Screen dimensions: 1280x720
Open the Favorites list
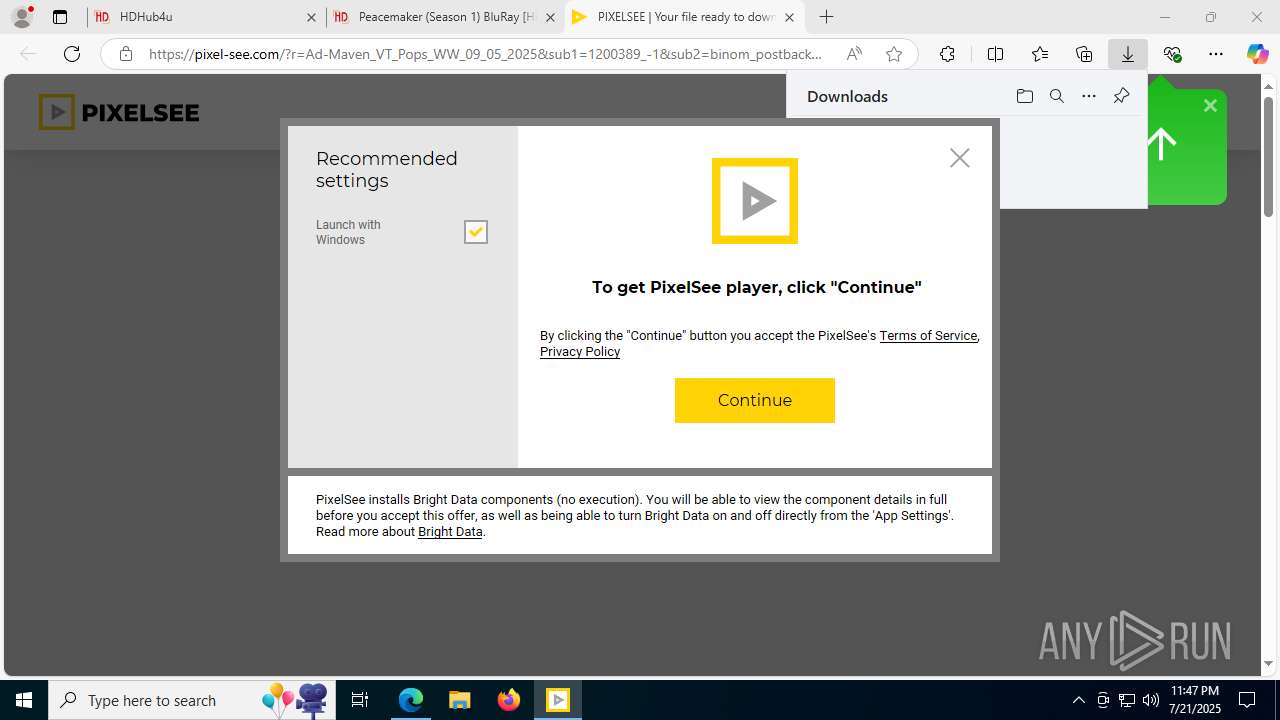pos(1040,54)
